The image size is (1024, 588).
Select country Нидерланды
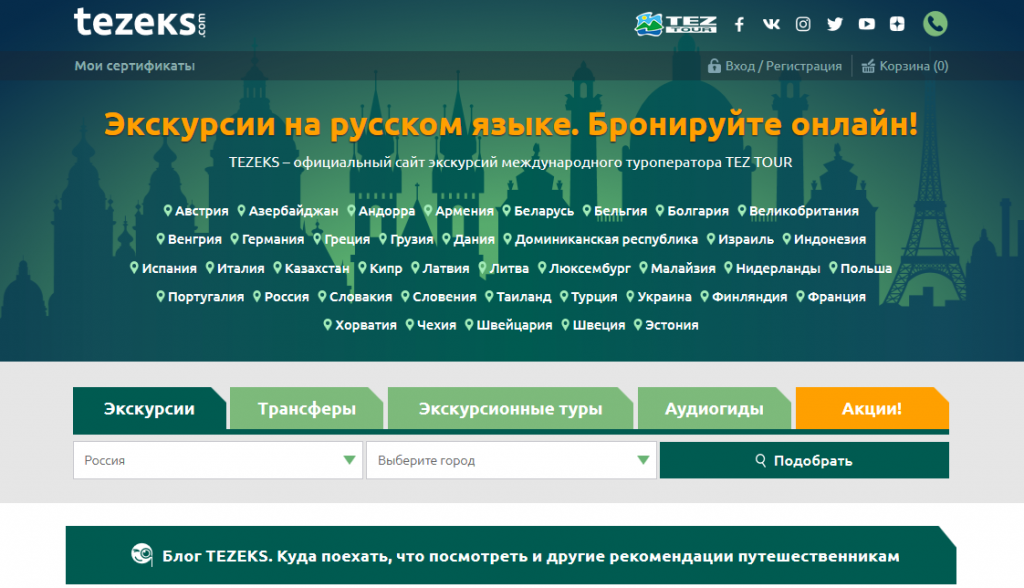pos(778,269)
